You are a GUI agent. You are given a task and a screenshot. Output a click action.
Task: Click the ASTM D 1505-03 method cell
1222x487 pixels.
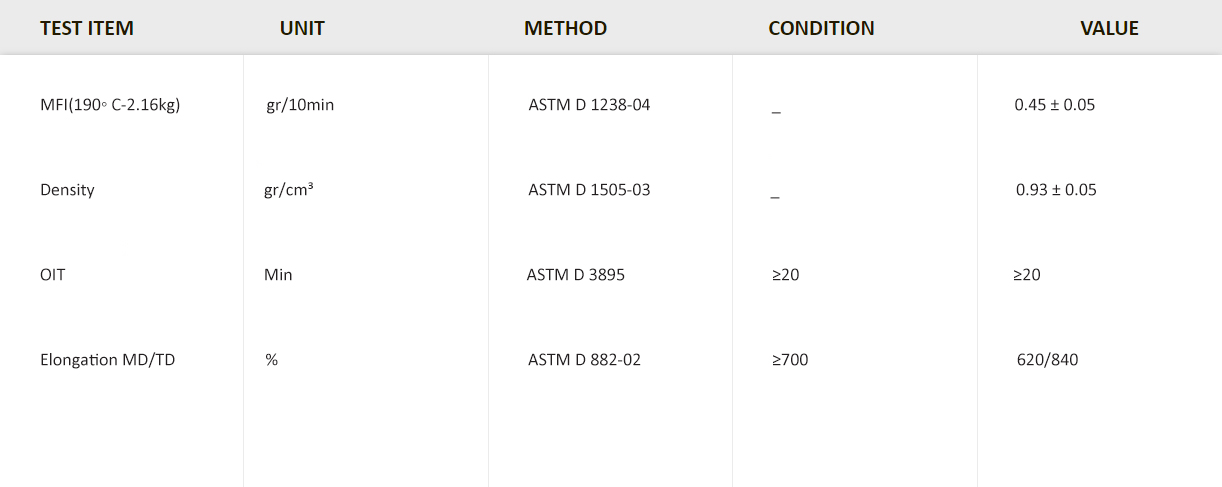[x=589, y=189]
